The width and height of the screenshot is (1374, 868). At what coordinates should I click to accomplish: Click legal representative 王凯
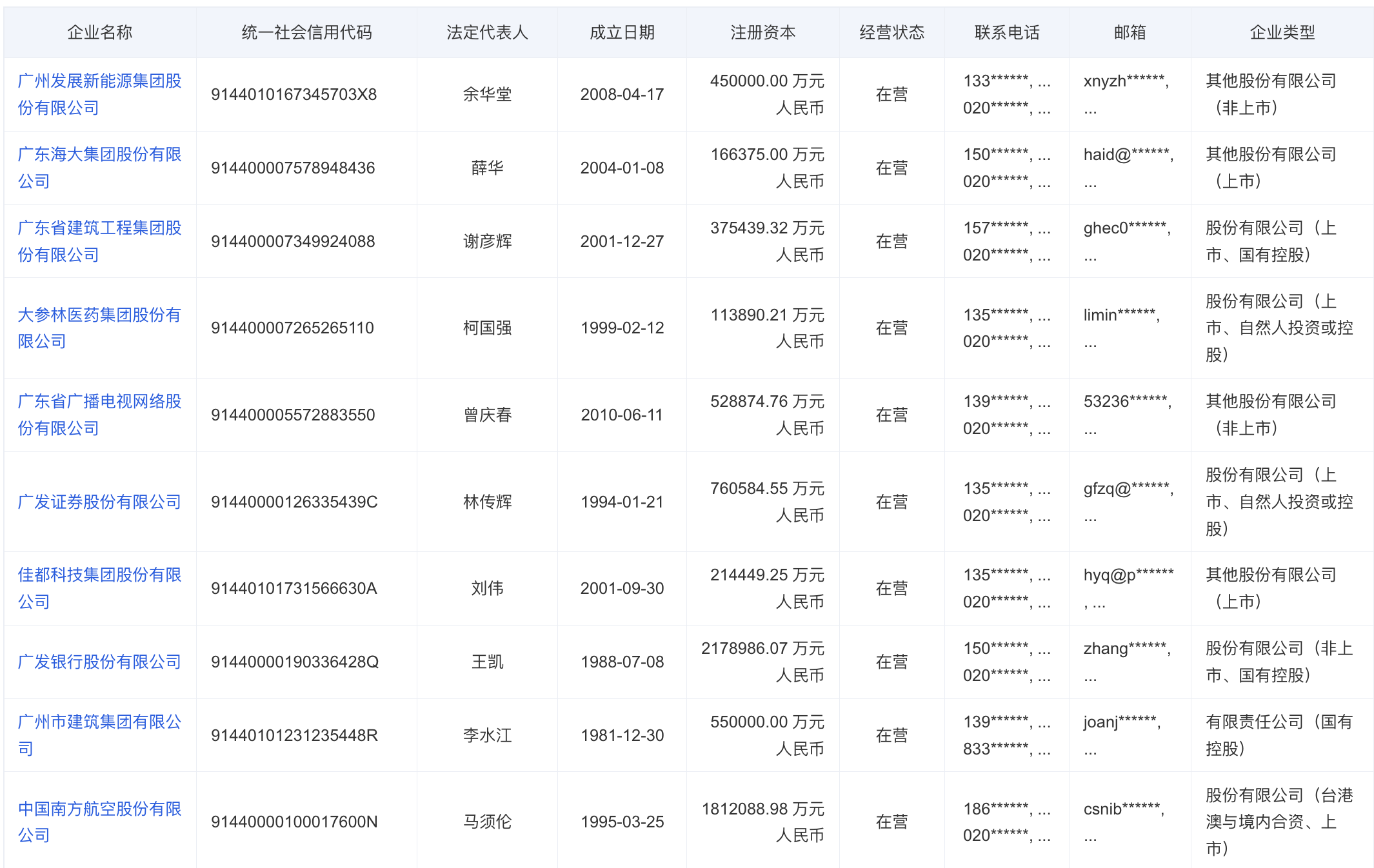pyautogui.click(x=487, y=662)
